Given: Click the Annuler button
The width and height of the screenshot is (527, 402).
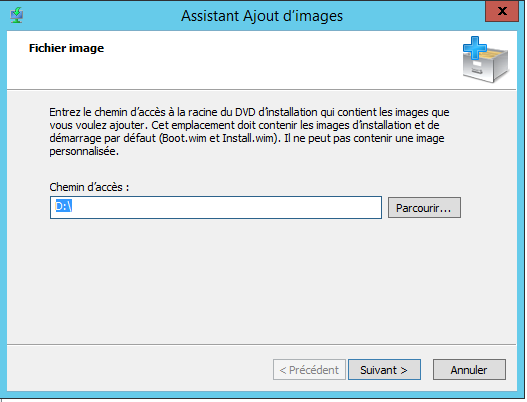Looking at the screenshot, I should coord(469,370).
